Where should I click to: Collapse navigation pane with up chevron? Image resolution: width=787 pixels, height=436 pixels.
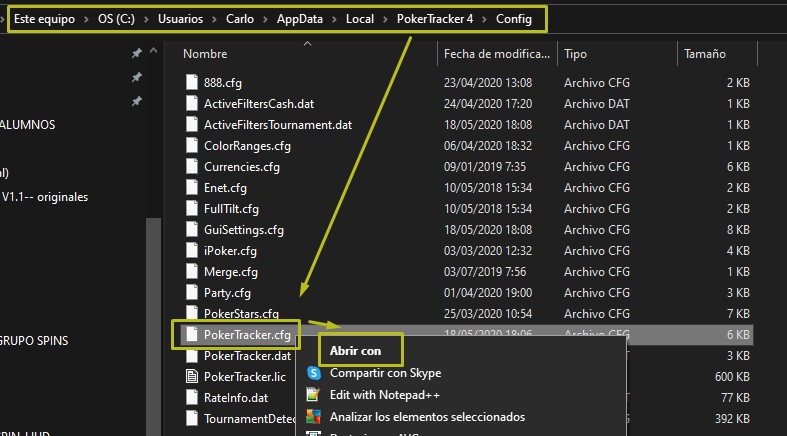pos(154,51)
